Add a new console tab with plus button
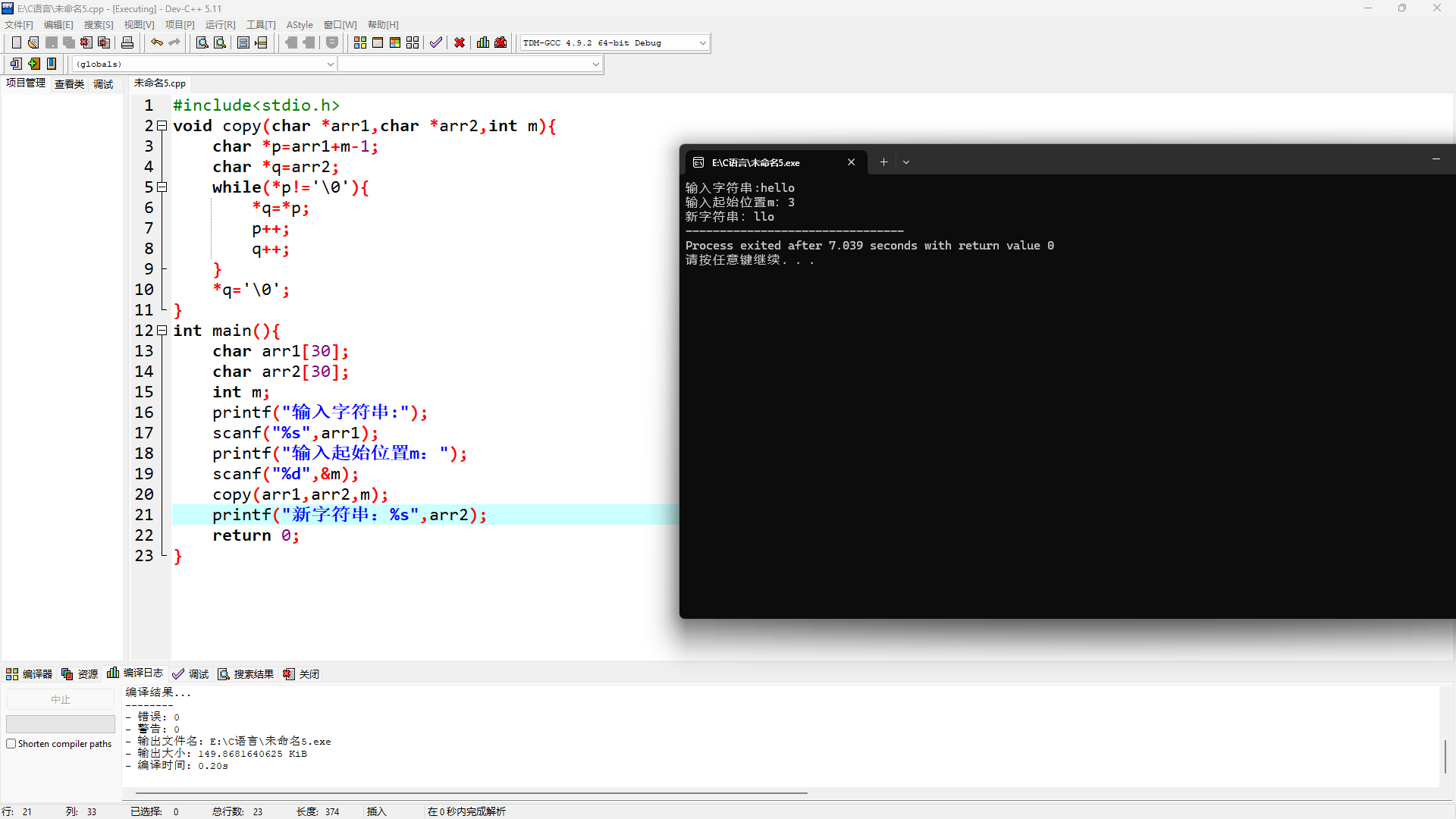 (883, 162)
